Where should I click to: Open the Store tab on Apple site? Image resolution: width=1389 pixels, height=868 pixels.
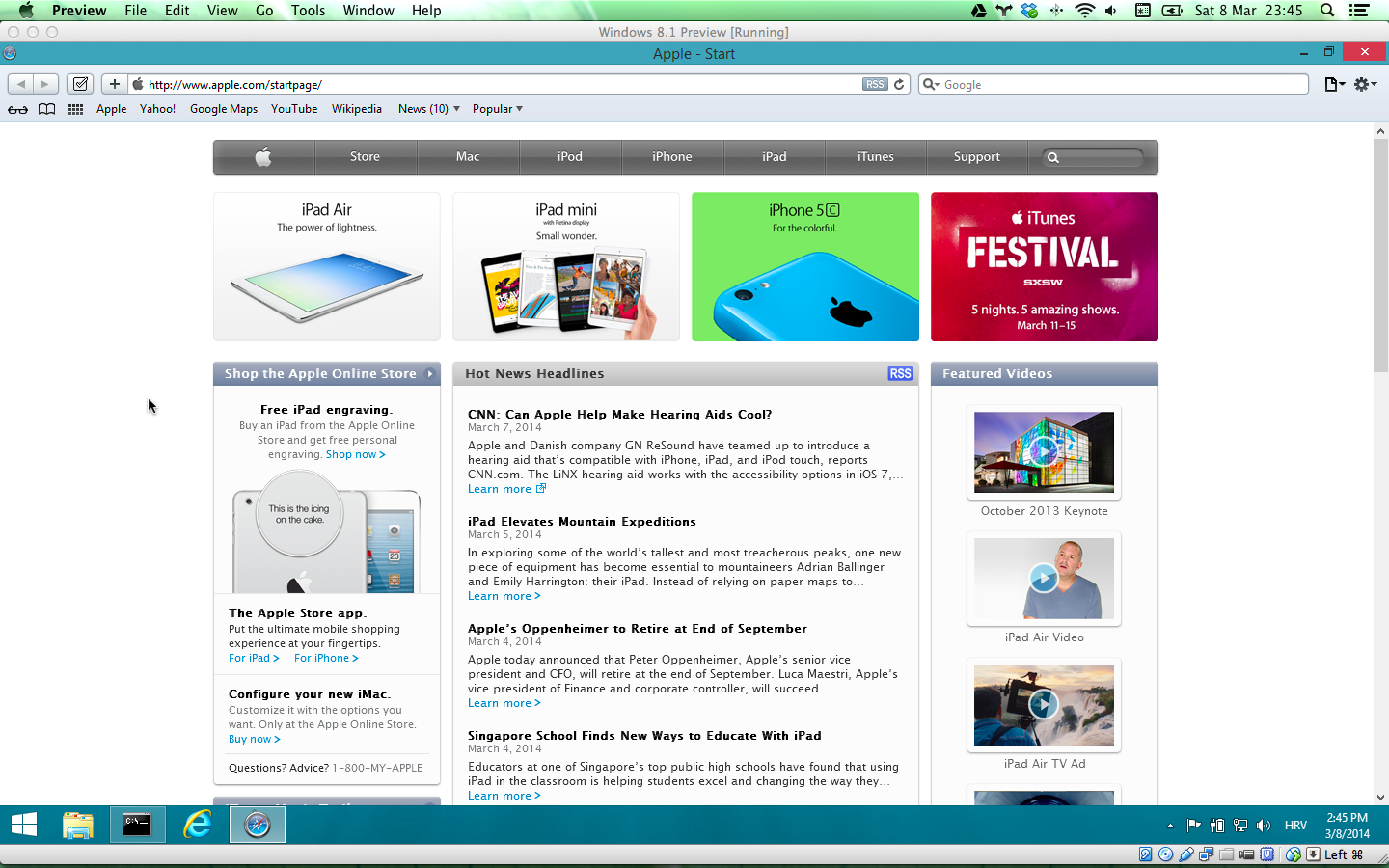(x=365, y=156)
